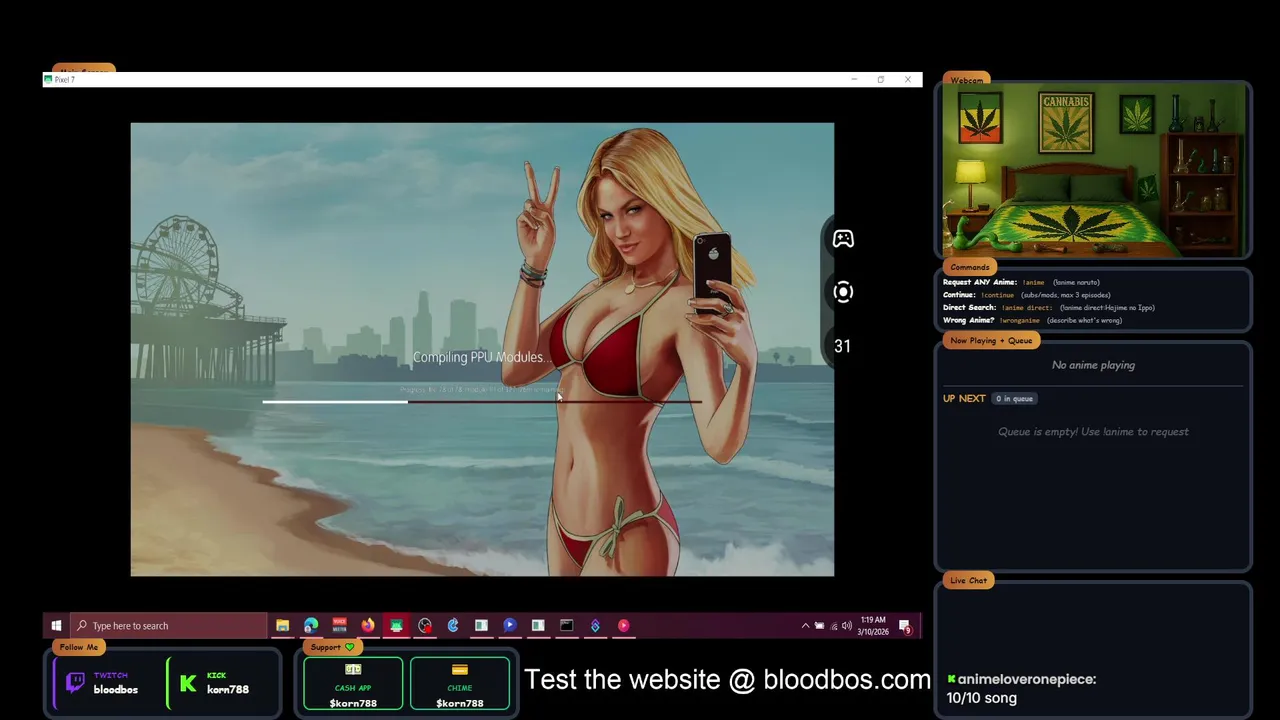The height and width of the screenshot is (720, 1280).
Task: Click the 'Follow Me' label tab
Action: (x=79, y=647)
